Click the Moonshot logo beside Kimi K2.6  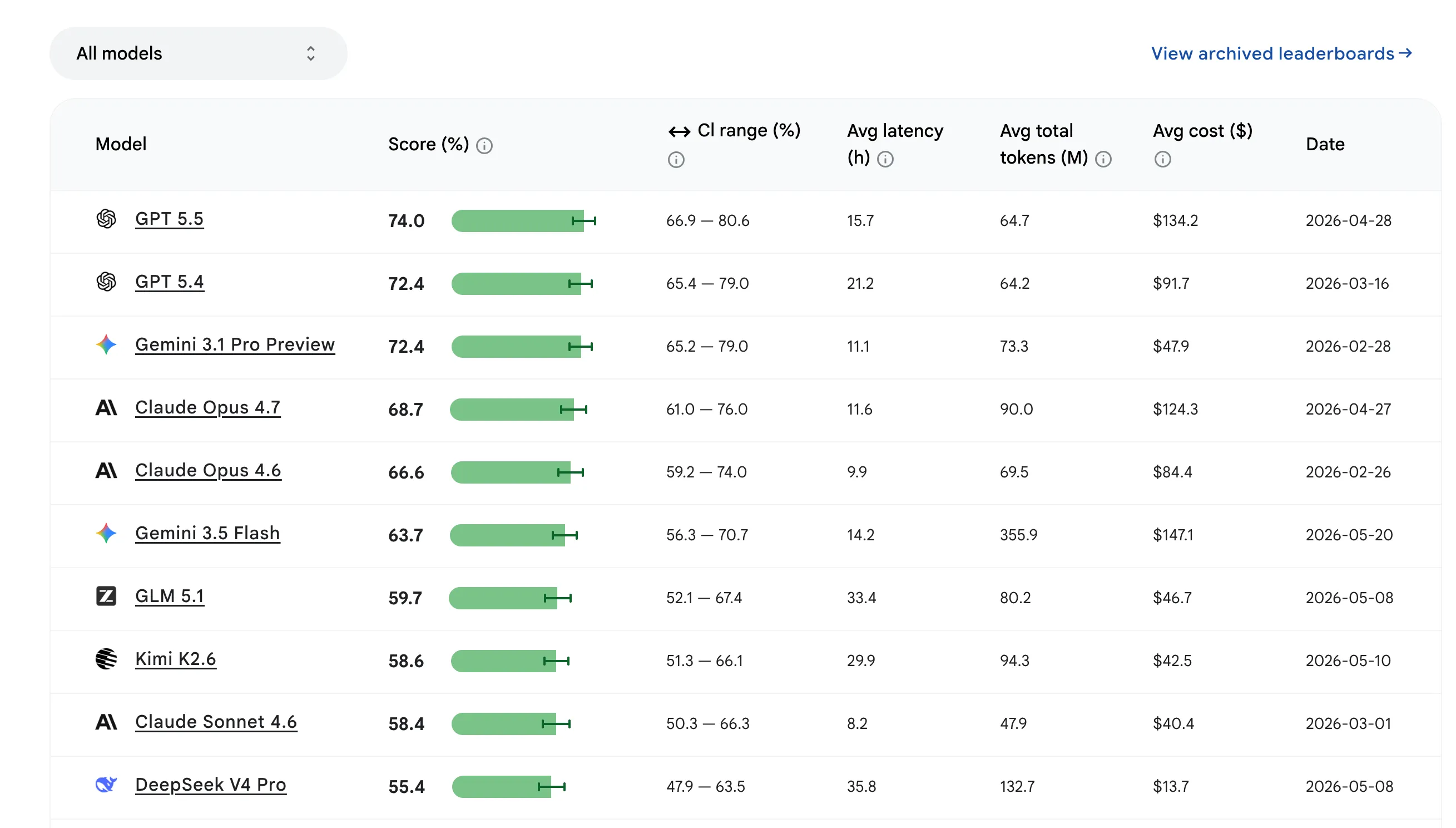pyautogui.click(x=106, y=659)
